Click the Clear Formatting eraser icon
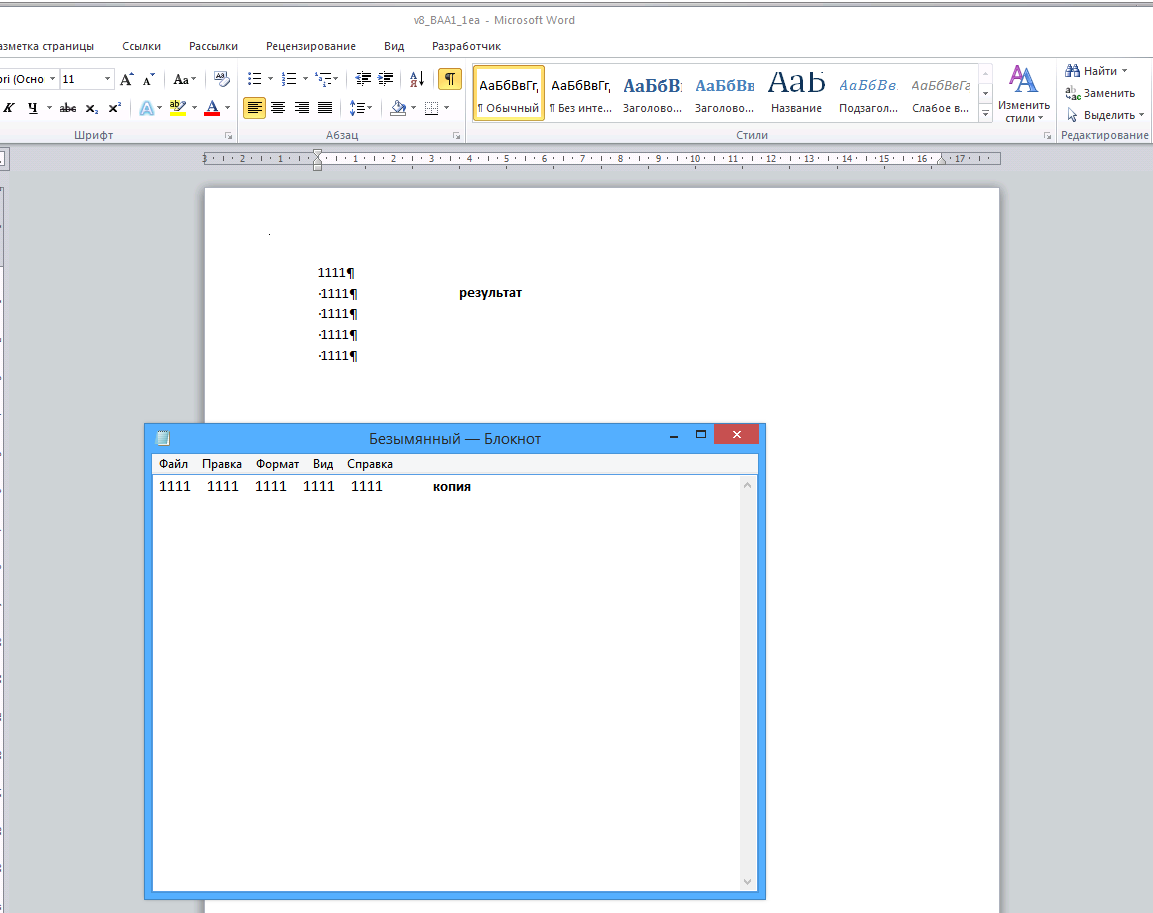 (x=222, y=79)
